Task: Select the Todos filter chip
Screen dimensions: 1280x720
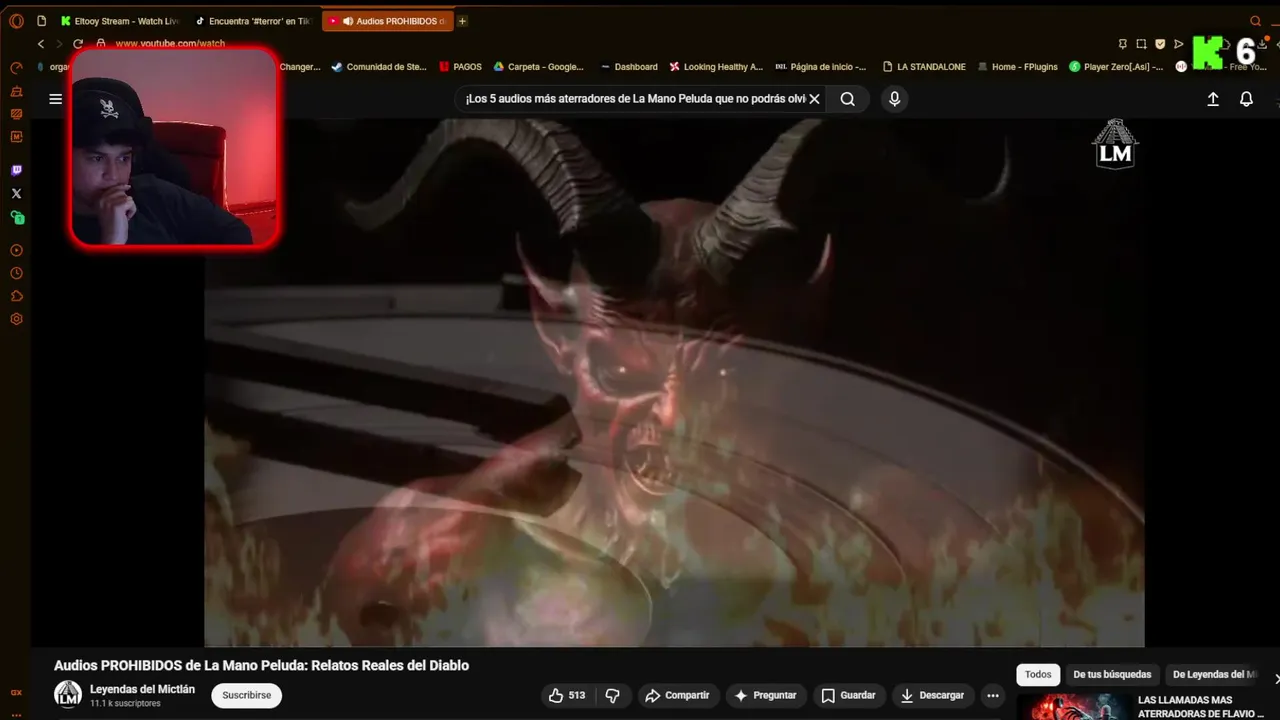Action: click(x=1038, y=674)
